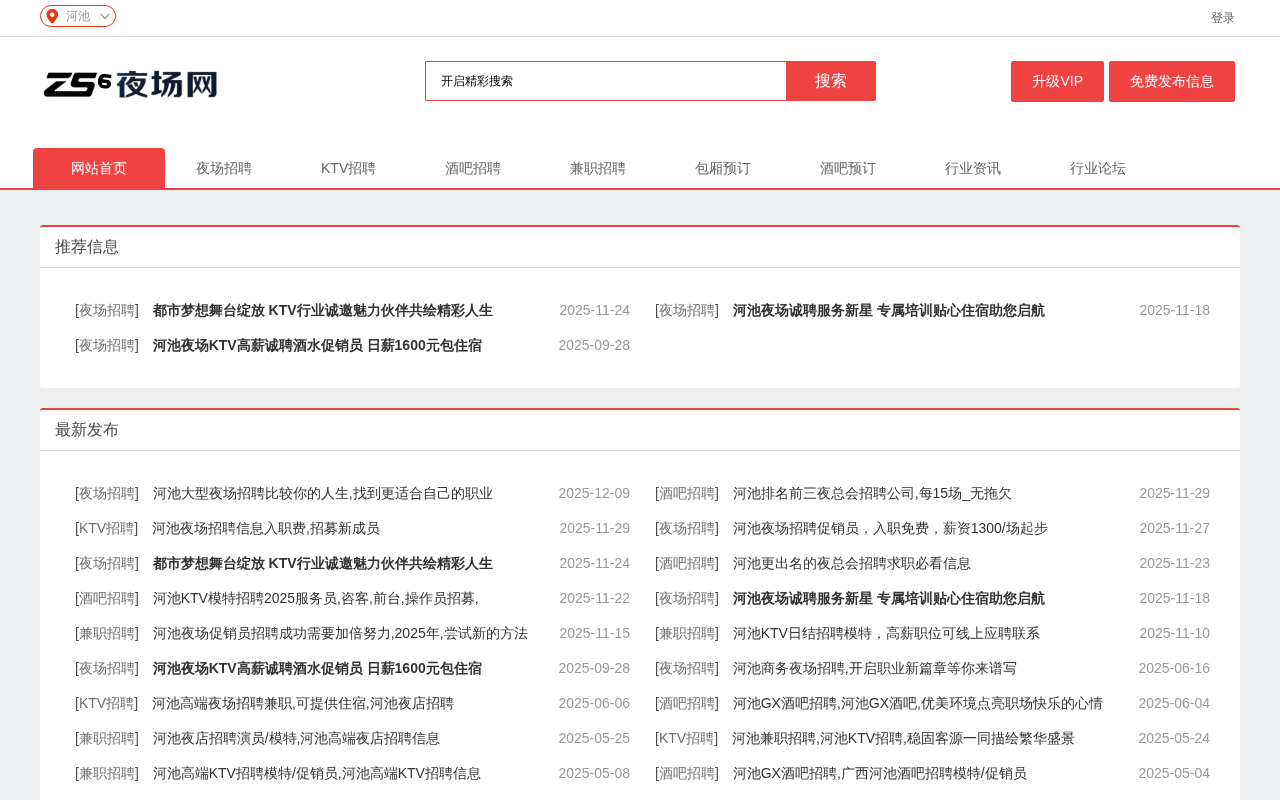Click the 搜索 search button
This screenshot has height=800, width=1280.
(x=831, y=81)
